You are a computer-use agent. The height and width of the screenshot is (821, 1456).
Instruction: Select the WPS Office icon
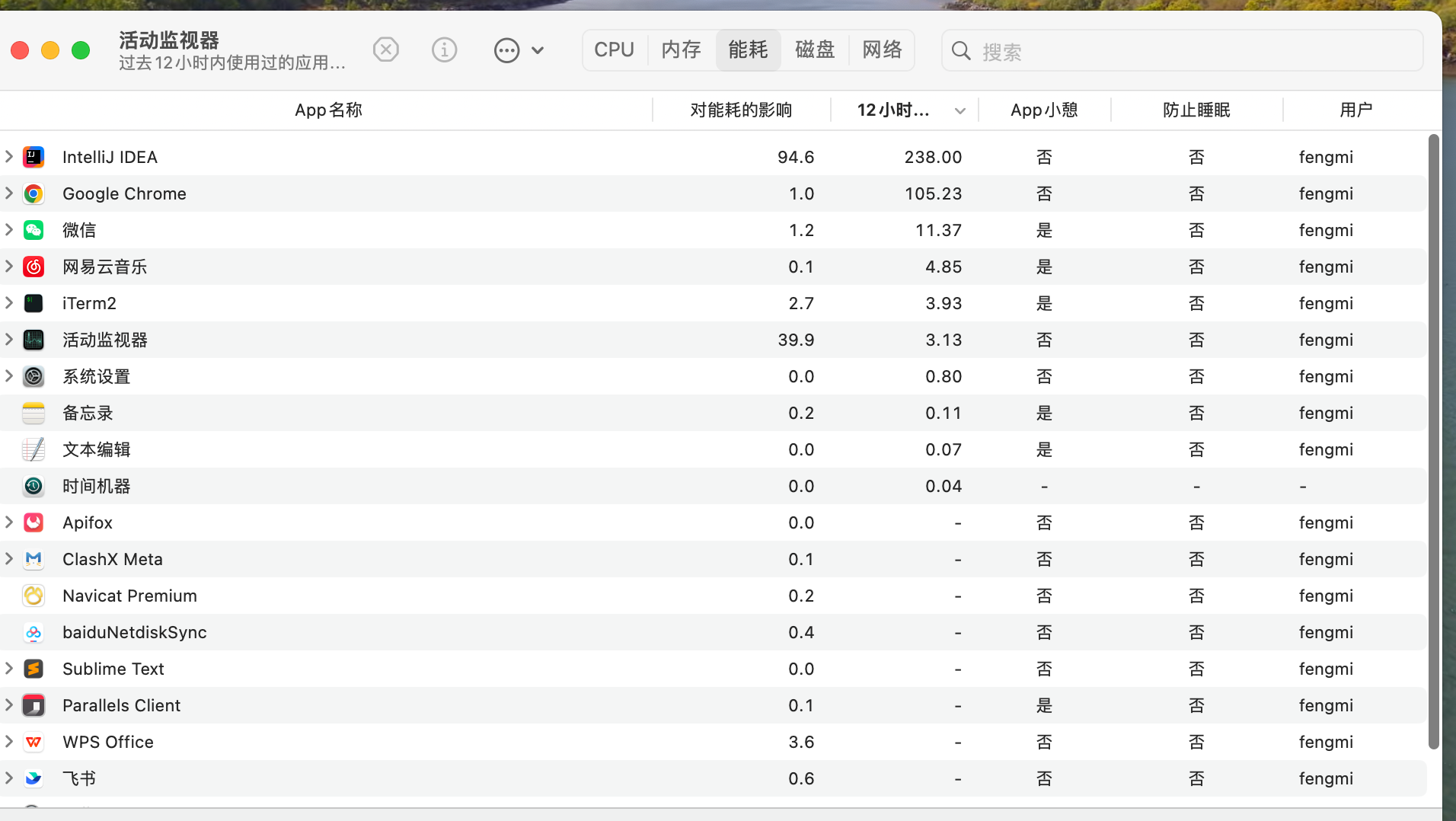[x=34, y=742]
